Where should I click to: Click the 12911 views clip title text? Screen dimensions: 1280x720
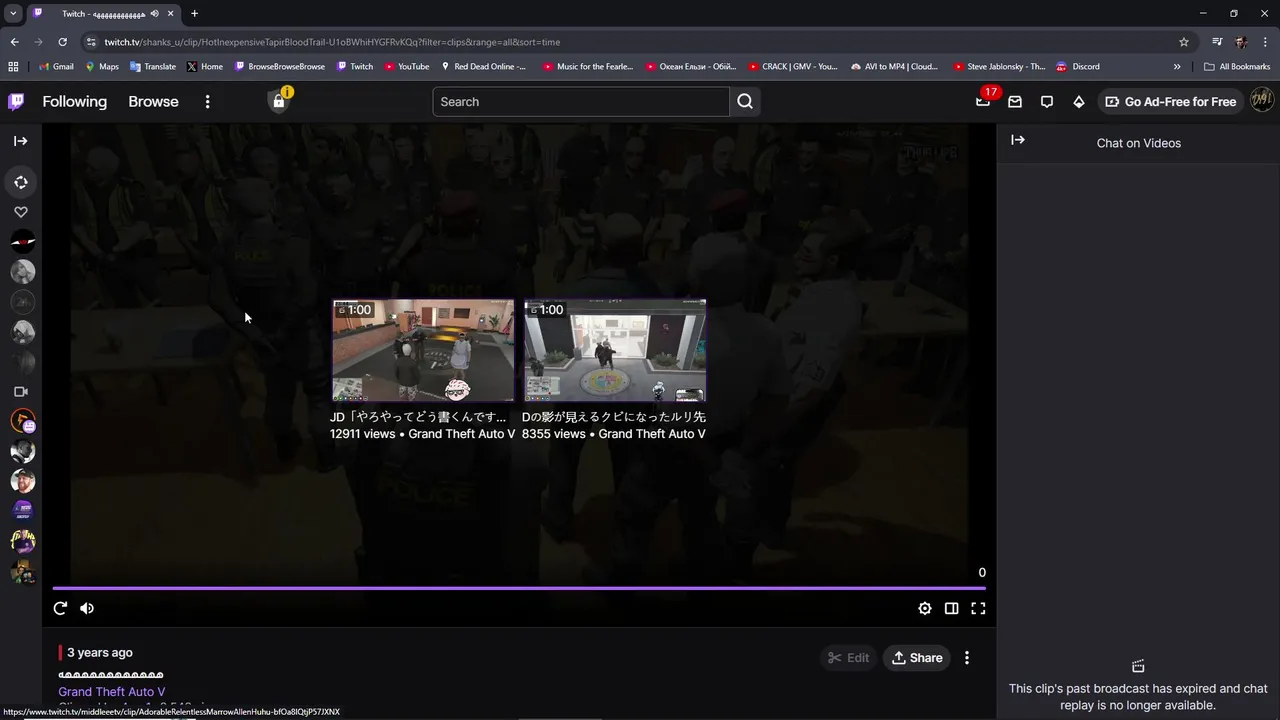click(x=418, y=417)
